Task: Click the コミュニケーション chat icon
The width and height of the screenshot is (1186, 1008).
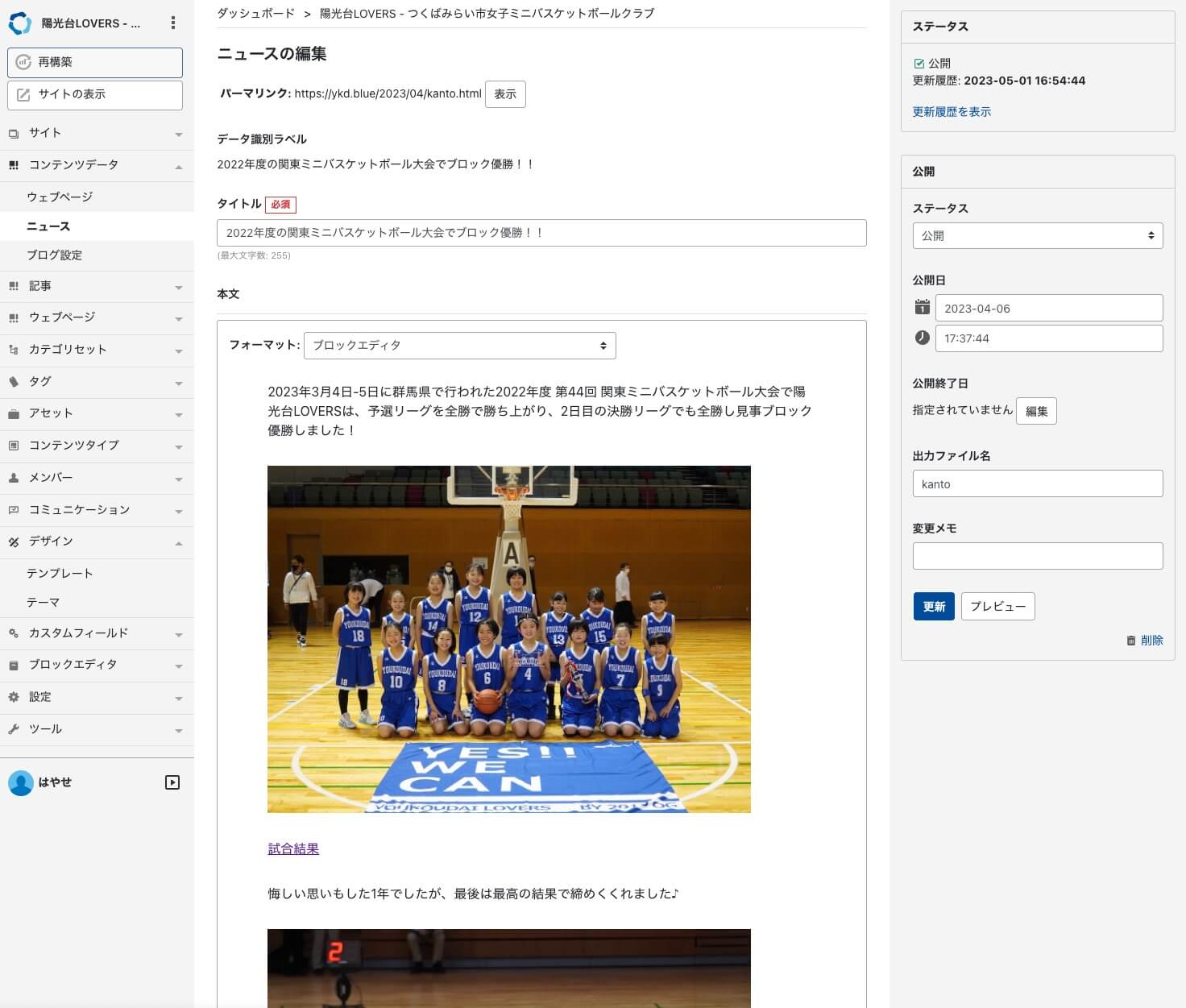Action: click(x=14, y=510)
